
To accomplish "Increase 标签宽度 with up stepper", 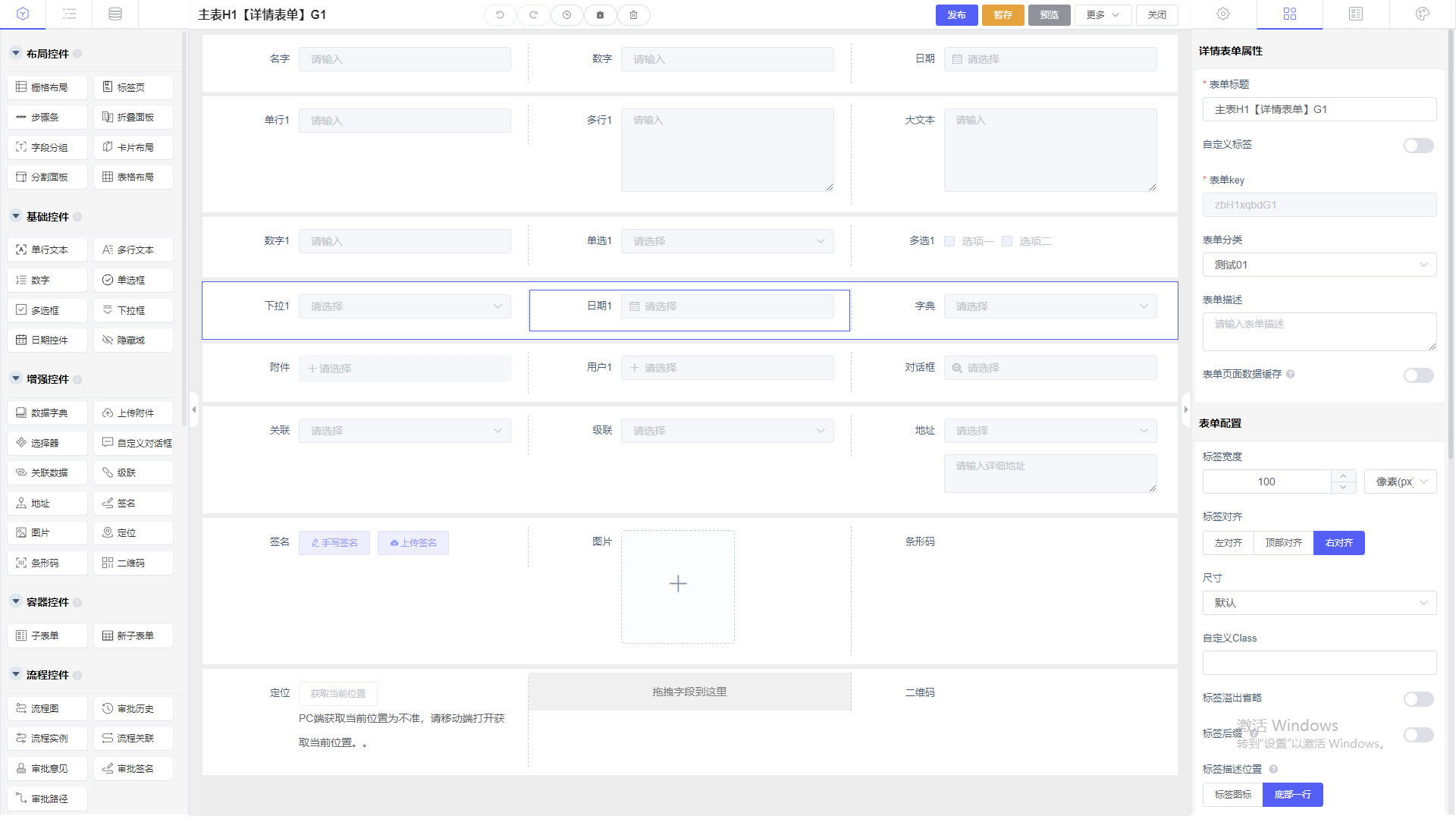I will (1343, 476).
